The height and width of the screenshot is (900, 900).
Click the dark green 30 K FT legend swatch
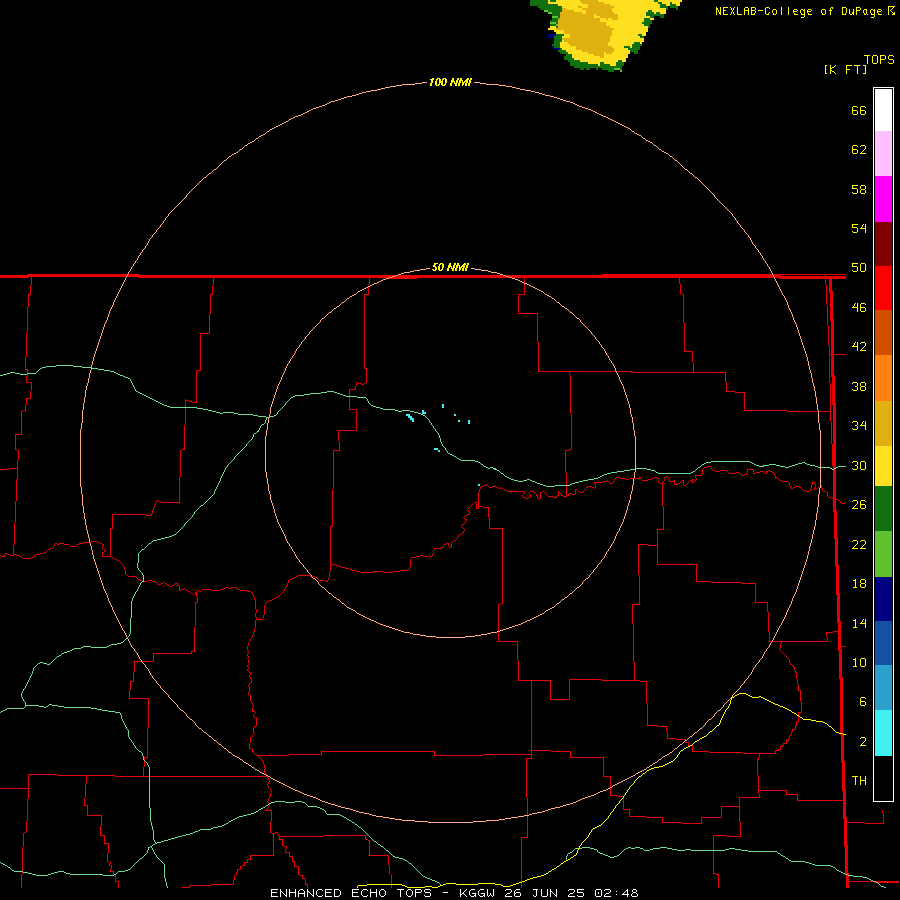[883, 509]
